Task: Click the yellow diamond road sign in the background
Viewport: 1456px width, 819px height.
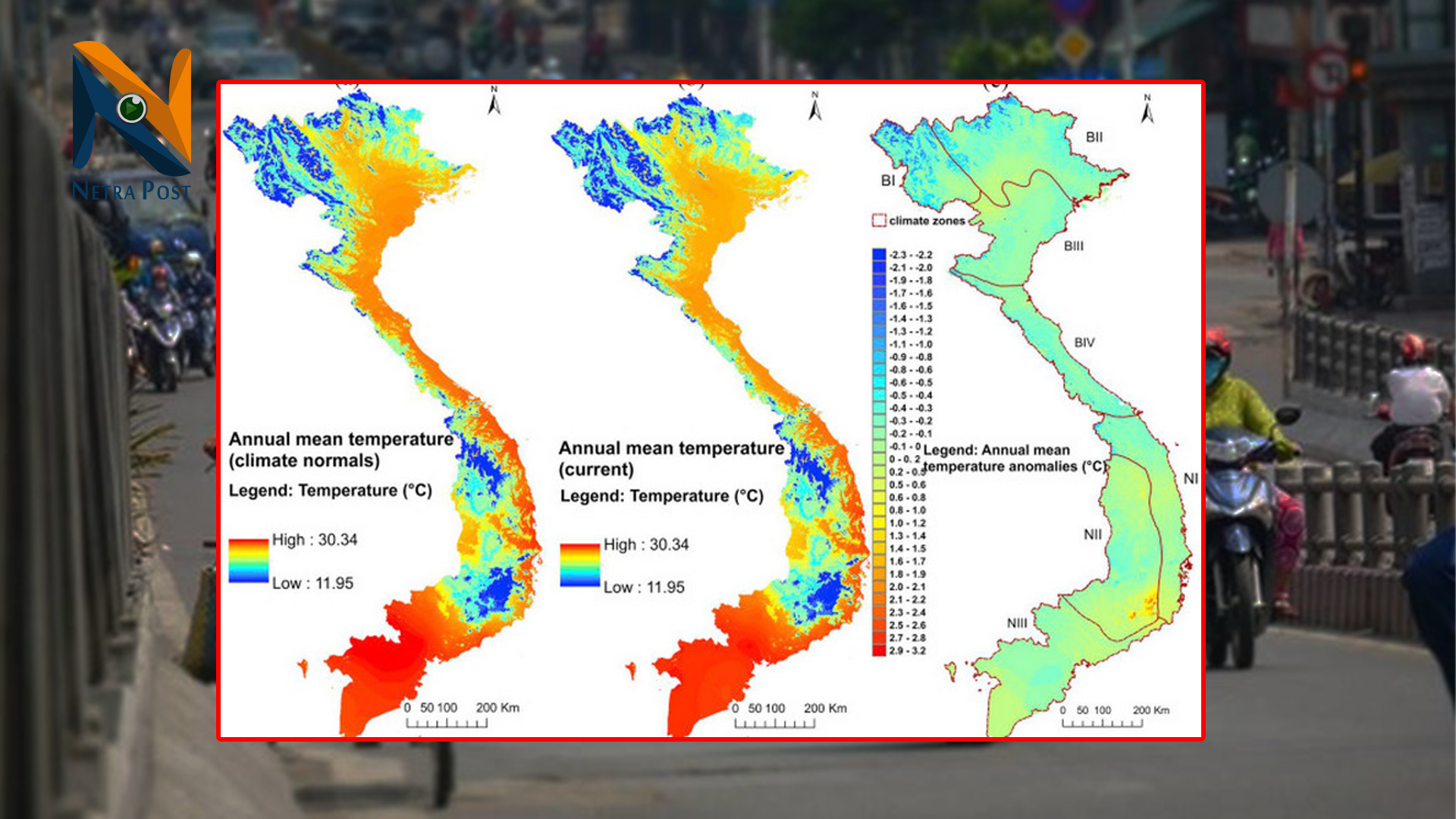Action: (x=1074, y=45)
